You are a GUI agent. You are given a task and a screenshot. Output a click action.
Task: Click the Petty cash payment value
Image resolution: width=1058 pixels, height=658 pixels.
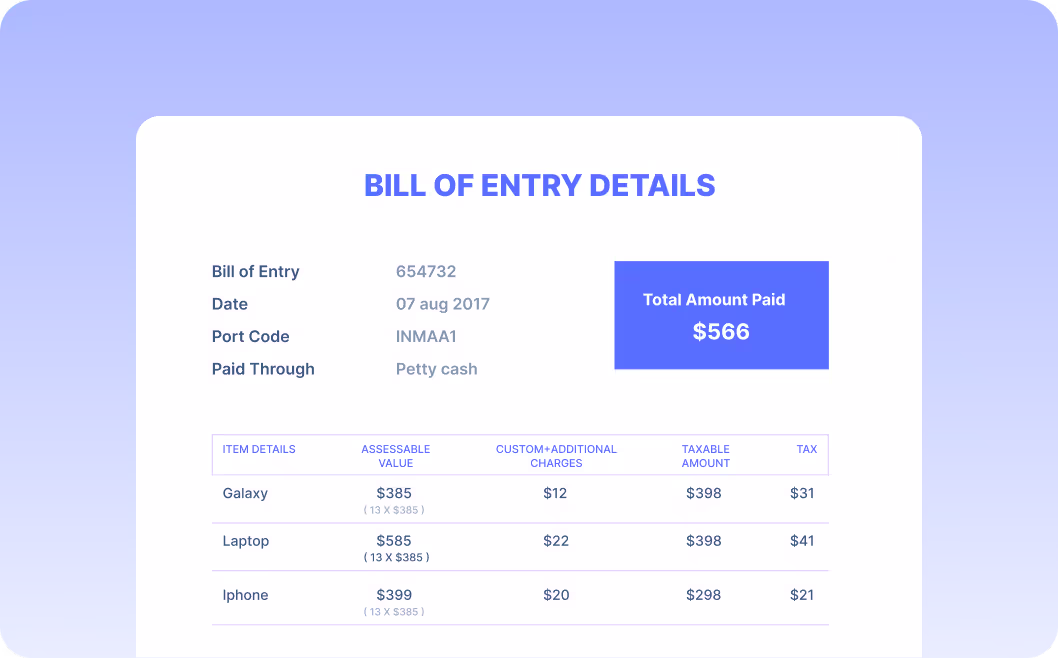[437, 369]
